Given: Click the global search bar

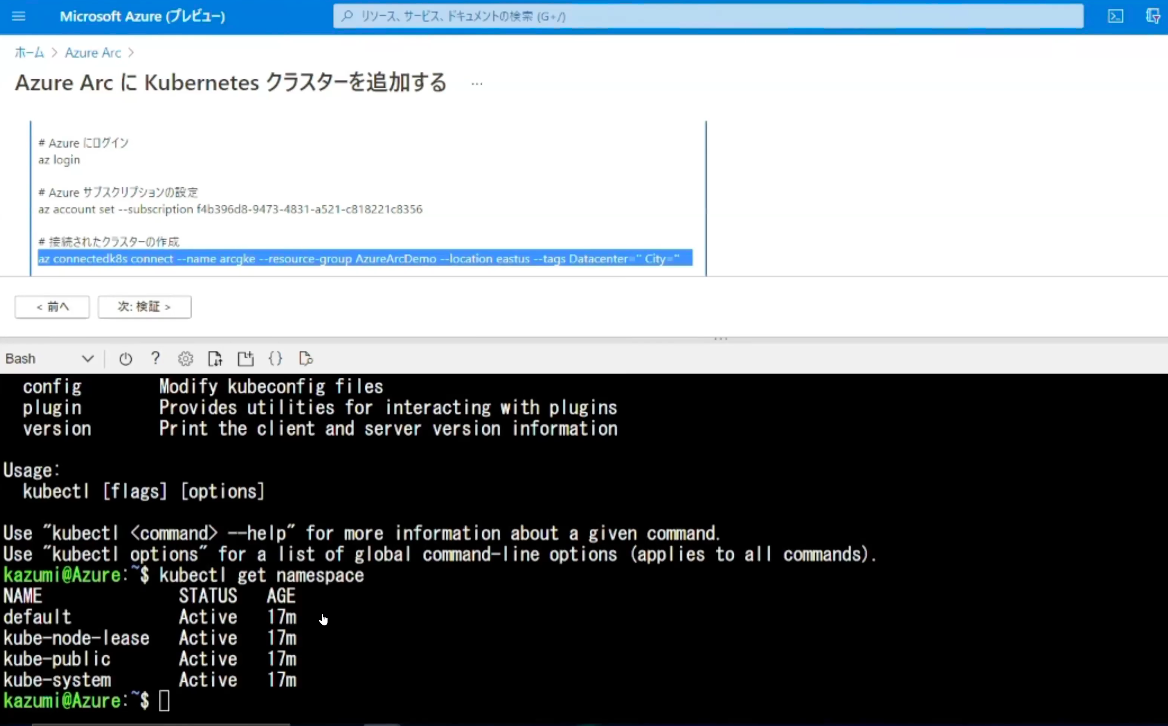Looking at the screenshot, I should 708,15.
